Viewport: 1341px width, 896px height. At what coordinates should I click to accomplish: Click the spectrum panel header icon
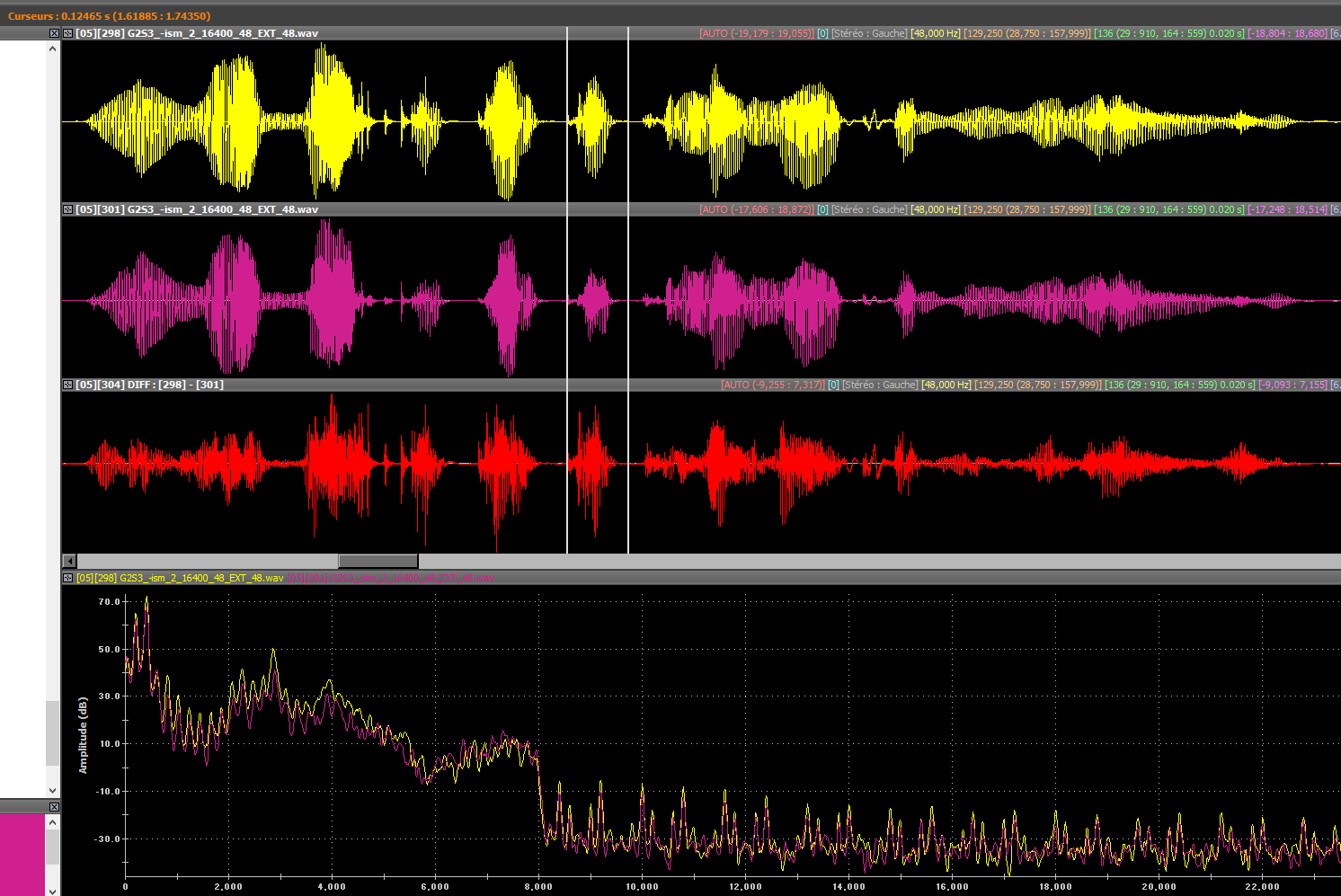point(67,578)
